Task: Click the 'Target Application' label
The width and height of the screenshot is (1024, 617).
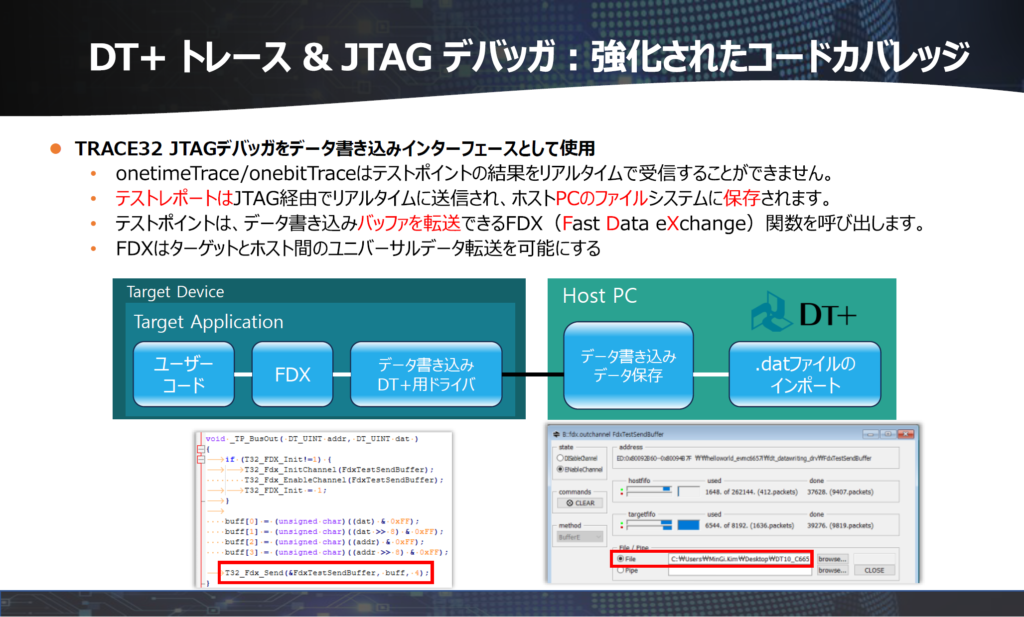Action: [208, 322]
